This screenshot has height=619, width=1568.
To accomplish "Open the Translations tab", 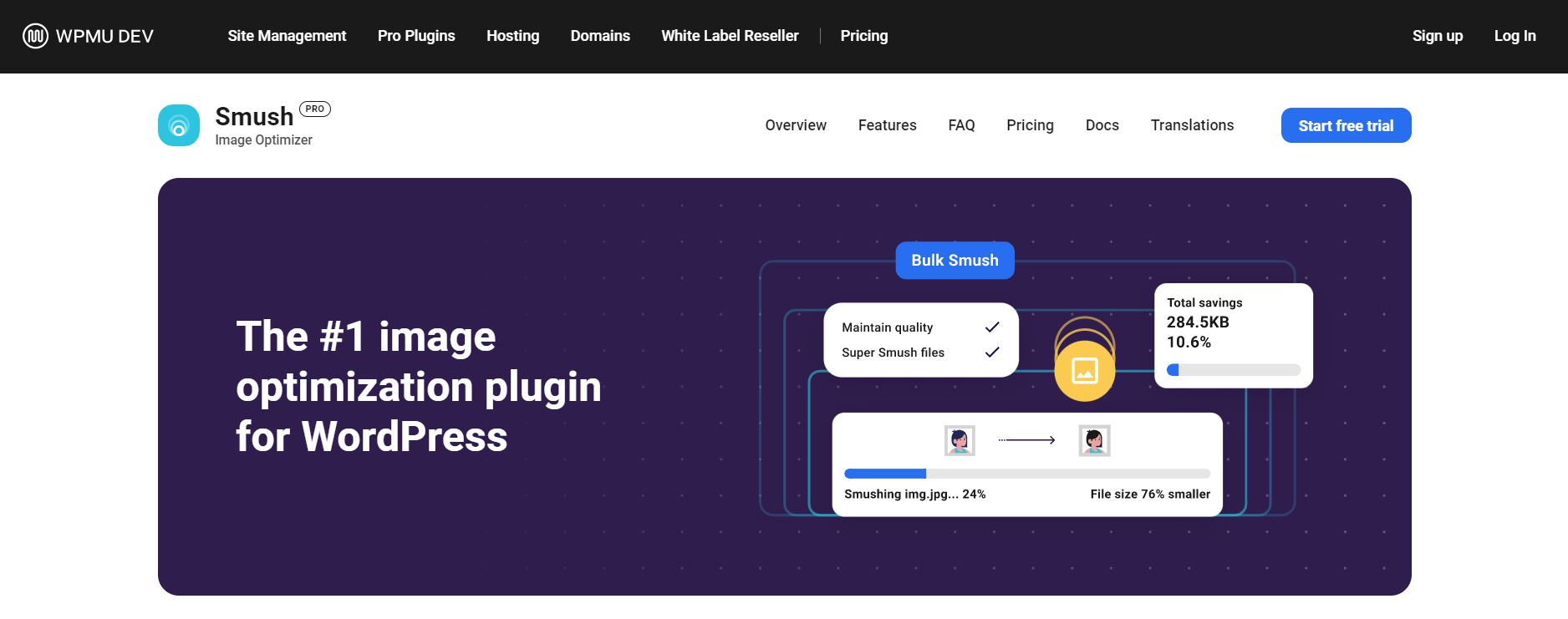I will (1192, 125).
